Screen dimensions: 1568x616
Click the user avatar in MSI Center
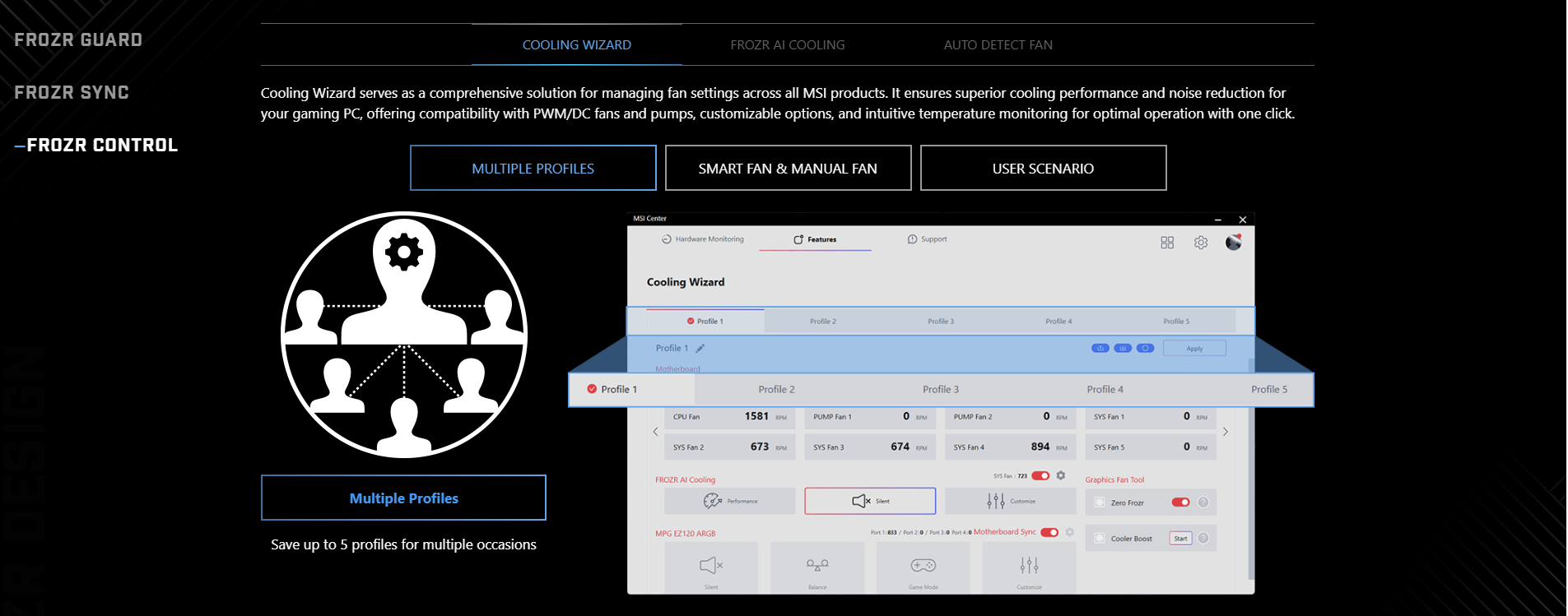point(1233,243)
